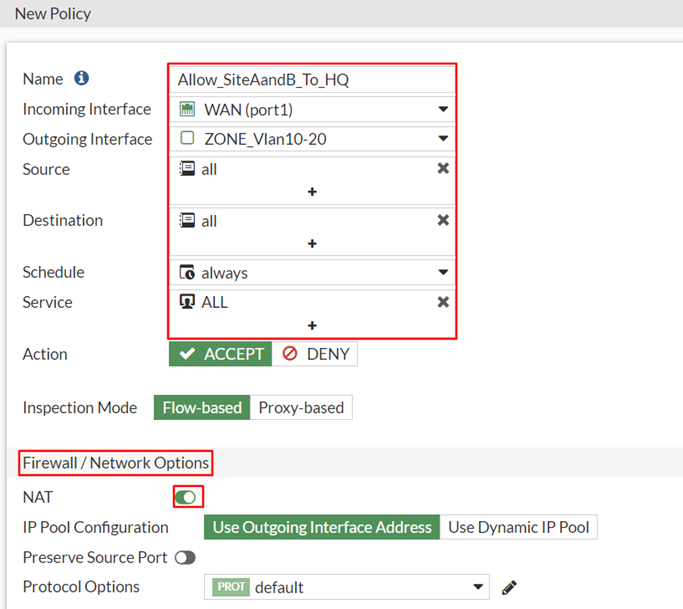This screenshot has height=609, width=683.
Task: Click the ALL service icon
Action: (187, 301)
